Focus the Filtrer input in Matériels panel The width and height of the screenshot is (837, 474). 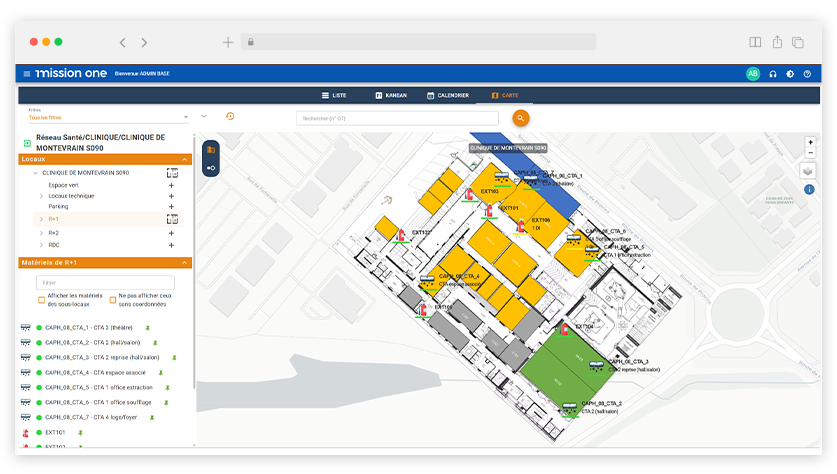pyautogui.click(x=105, y=282)
